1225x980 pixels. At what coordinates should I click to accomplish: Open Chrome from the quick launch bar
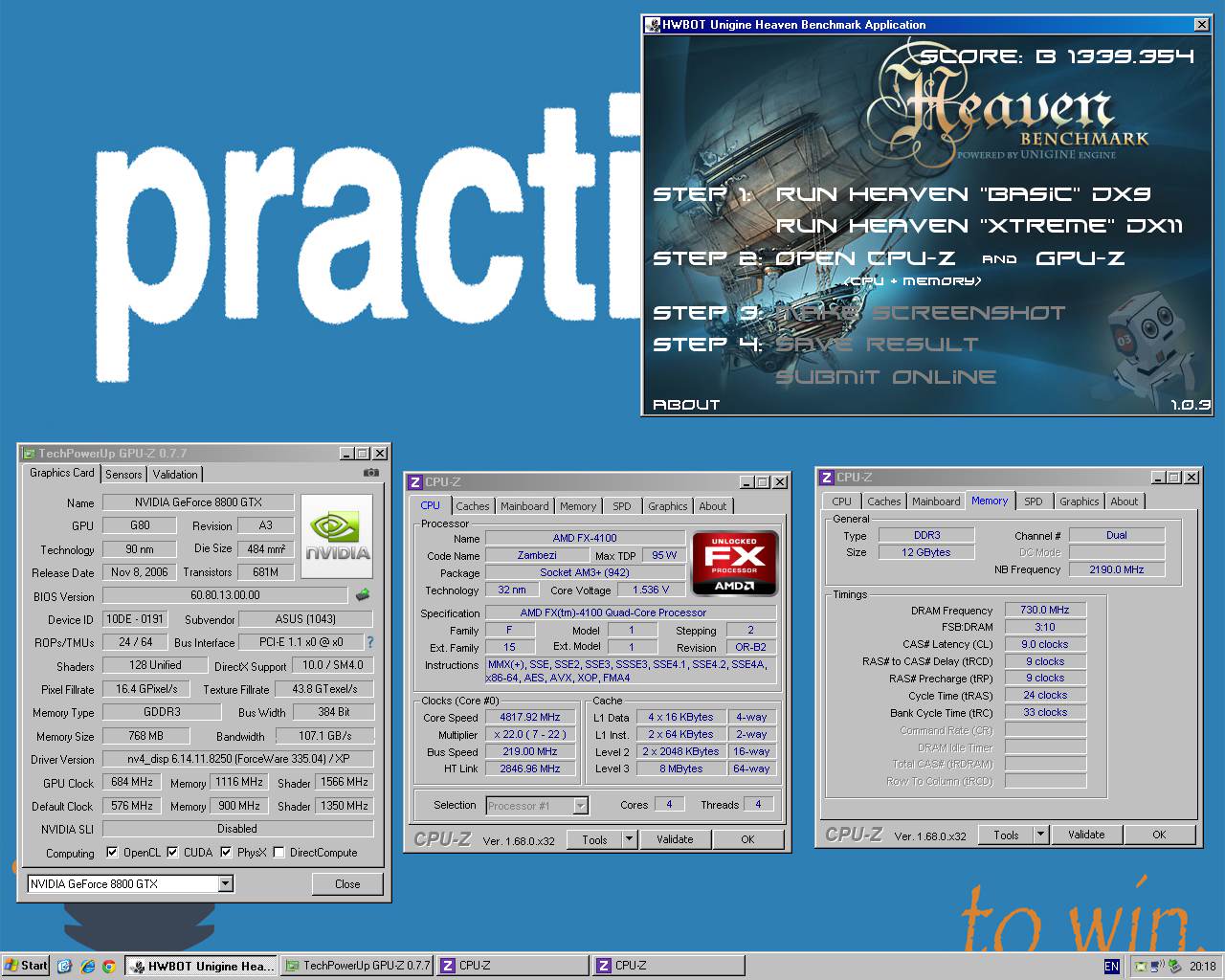point(109,966)
